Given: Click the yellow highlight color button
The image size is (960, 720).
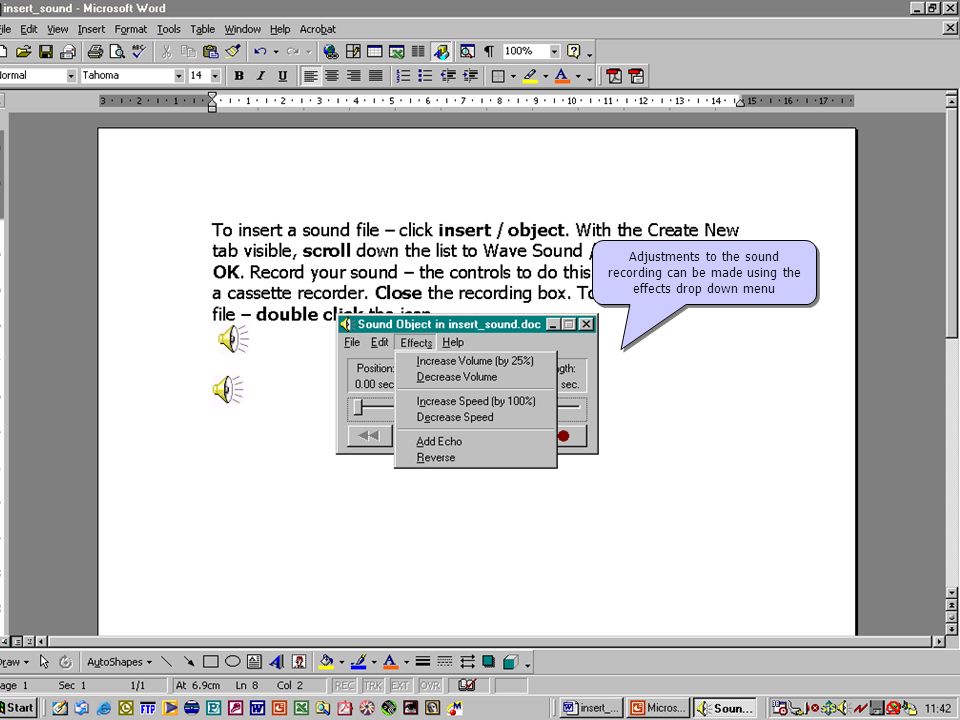Looking at the screenshot, I should pos(530,76).
